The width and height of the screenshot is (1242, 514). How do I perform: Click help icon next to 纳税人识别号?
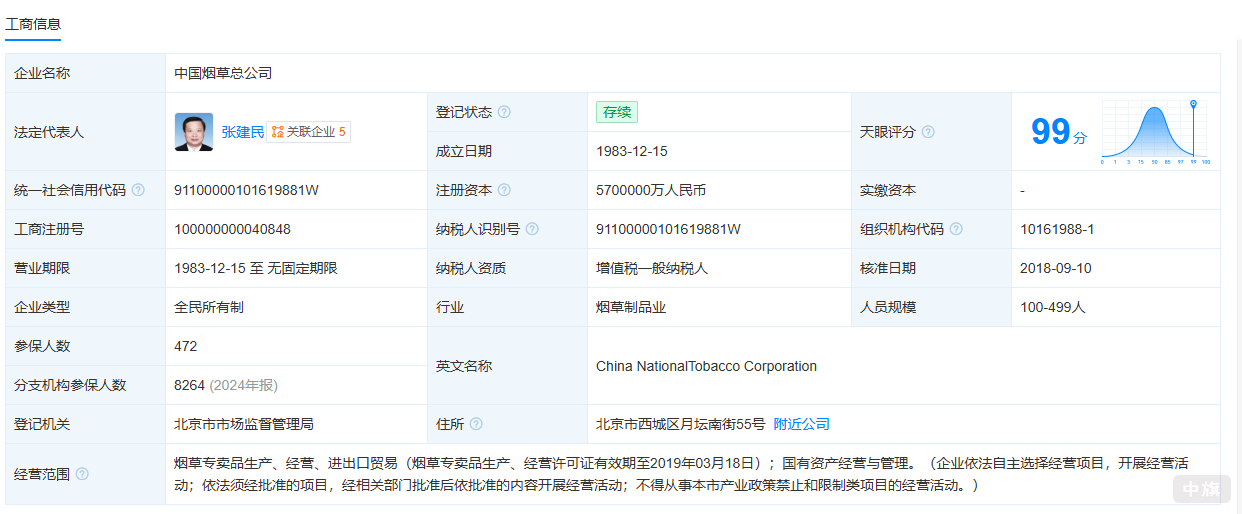point(532,229)
